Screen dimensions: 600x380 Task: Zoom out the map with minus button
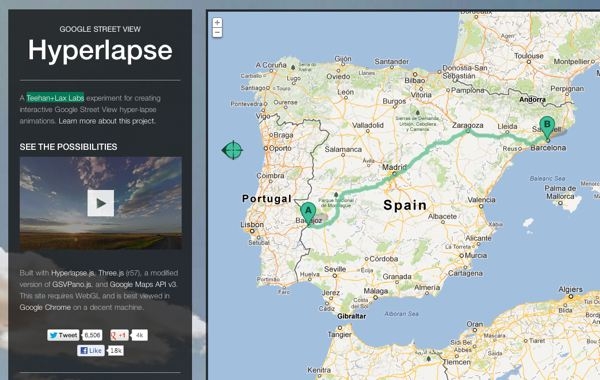217,33
